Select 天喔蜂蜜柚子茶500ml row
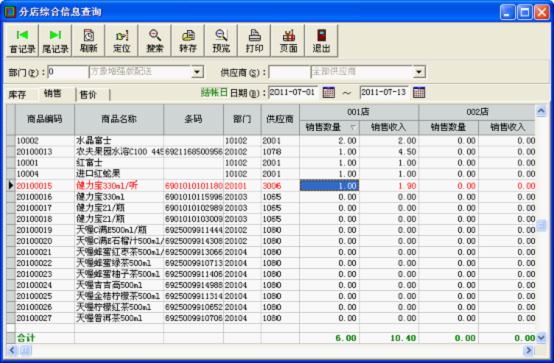 click(271, 274)
